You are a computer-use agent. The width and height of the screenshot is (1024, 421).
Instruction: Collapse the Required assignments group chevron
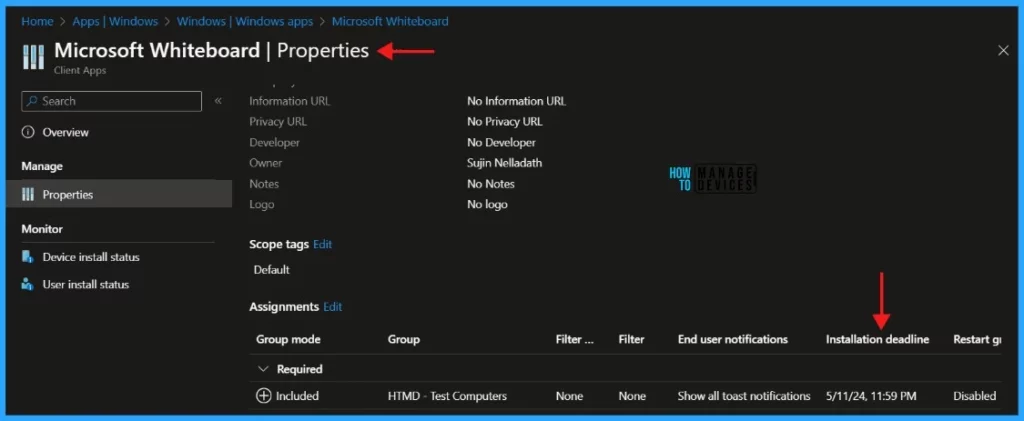[x=263, y=369]
